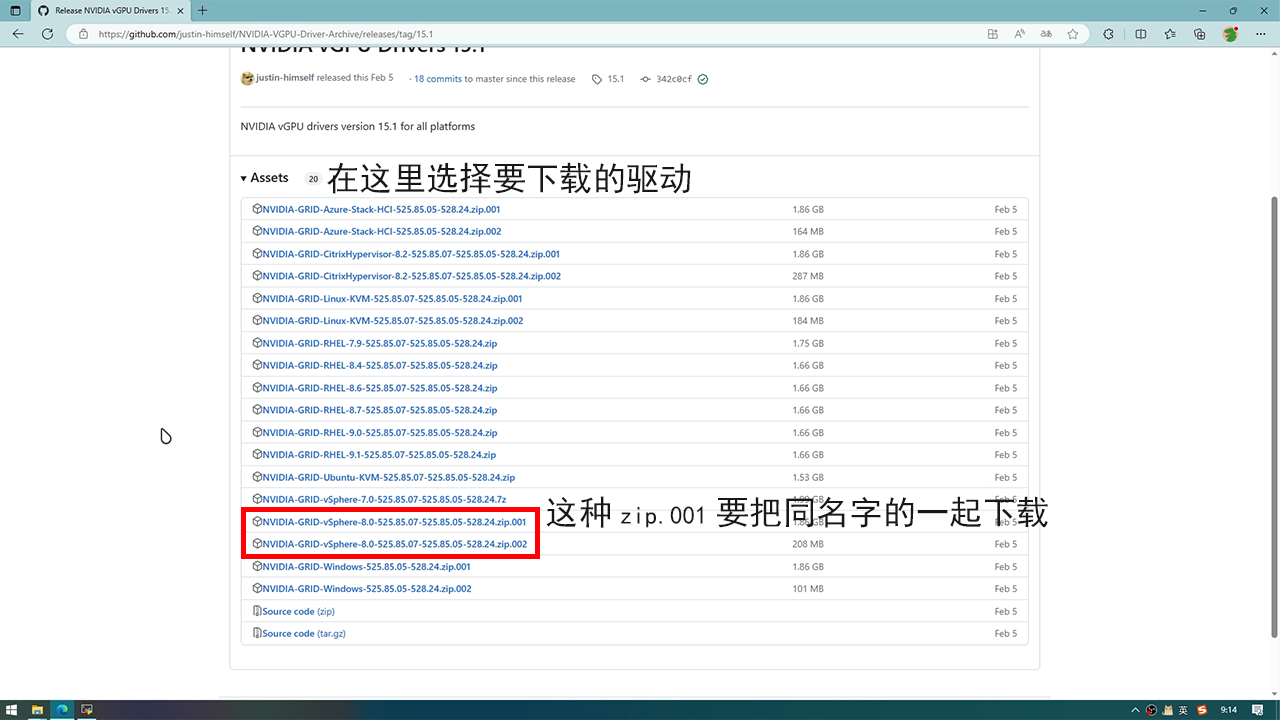Open the Windows Start menu

point(12,710)
